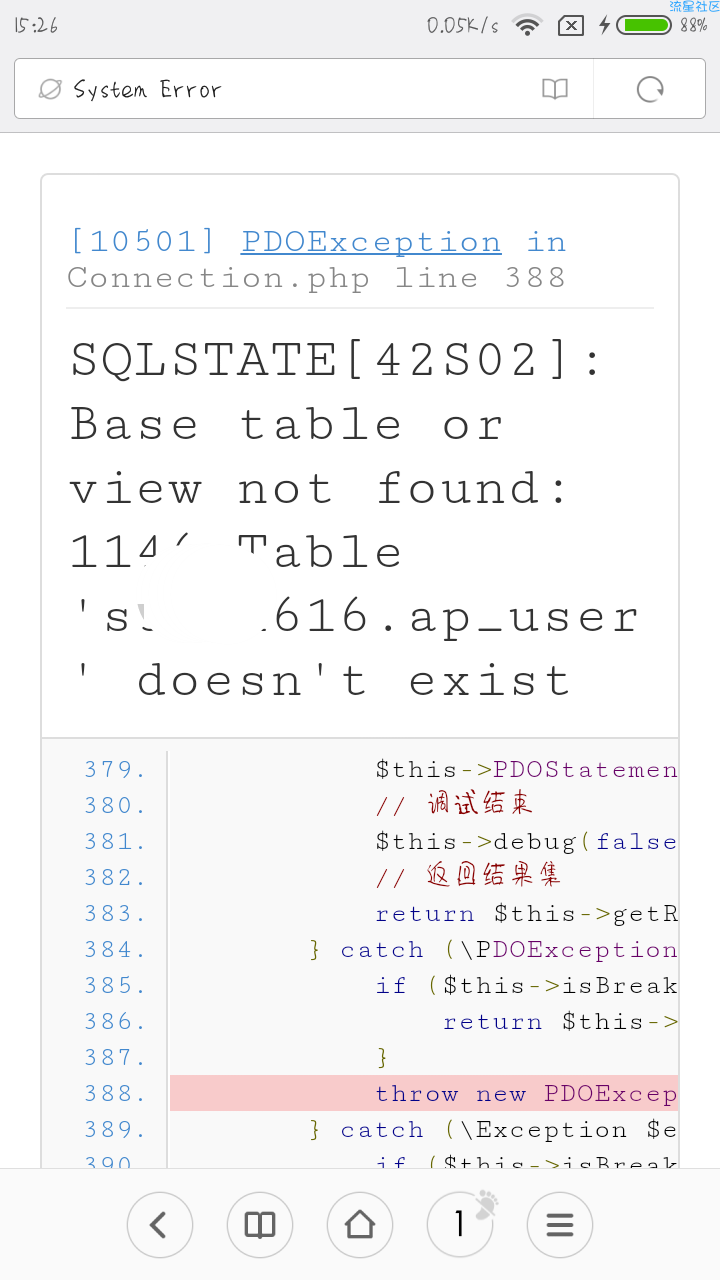
Task: Click the PDOException link
Action: (x=371, y=242)
